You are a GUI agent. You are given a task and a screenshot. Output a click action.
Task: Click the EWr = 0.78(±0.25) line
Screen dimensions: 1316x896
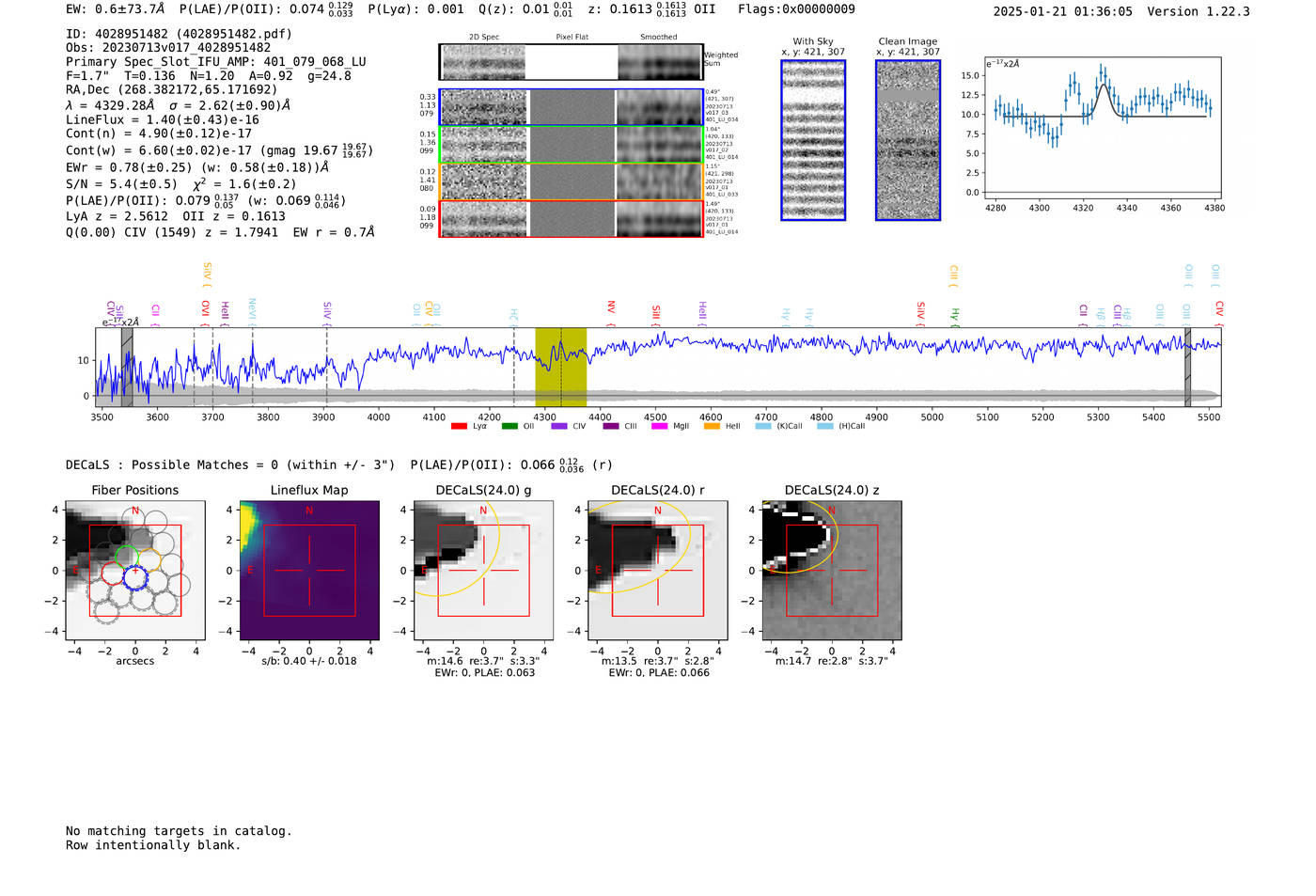pyautogui.click(x=197, y=167)
